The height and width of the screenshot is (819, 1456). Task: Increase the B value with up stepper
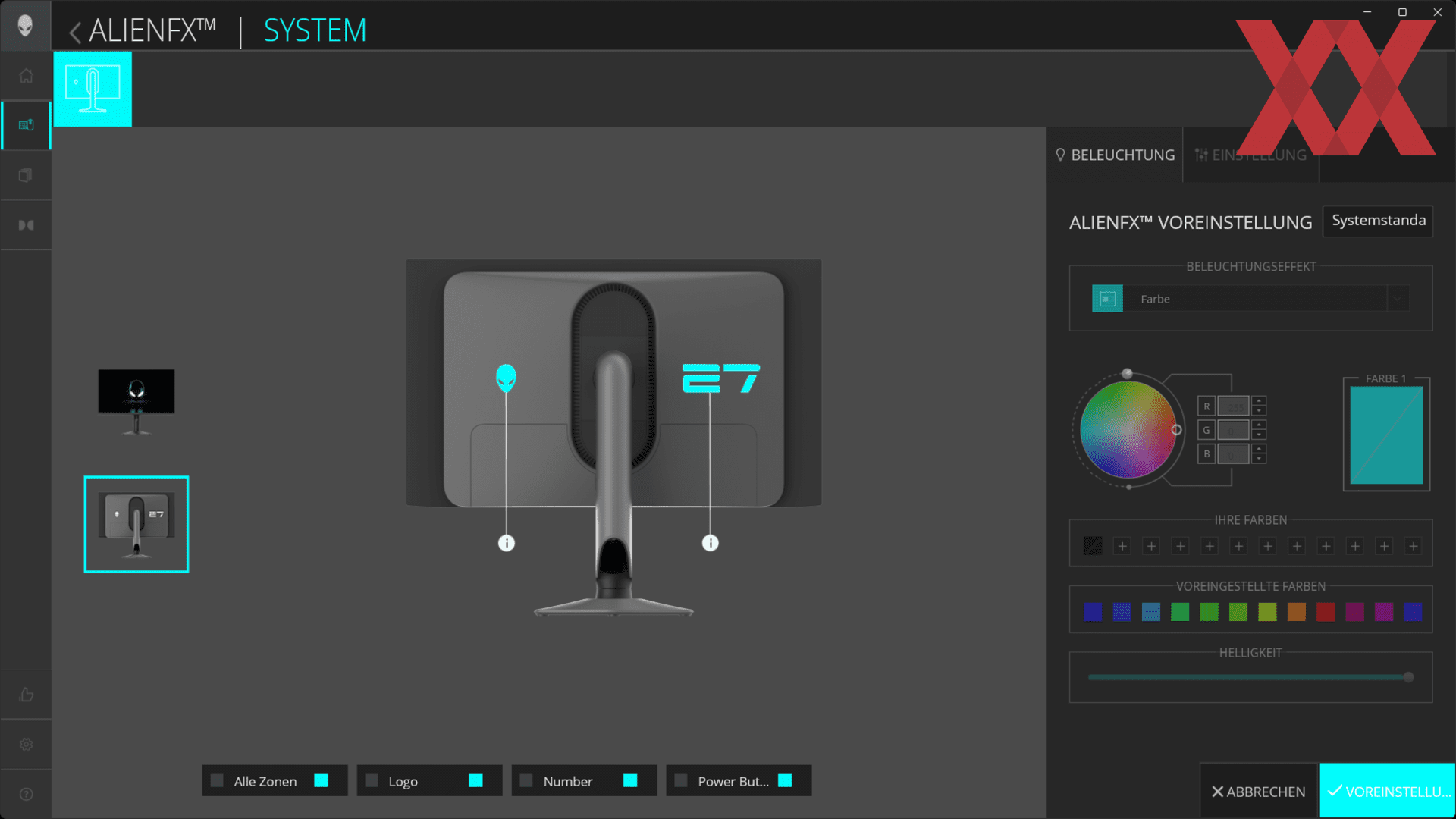pyautogui.click(x=1259, y=449)
